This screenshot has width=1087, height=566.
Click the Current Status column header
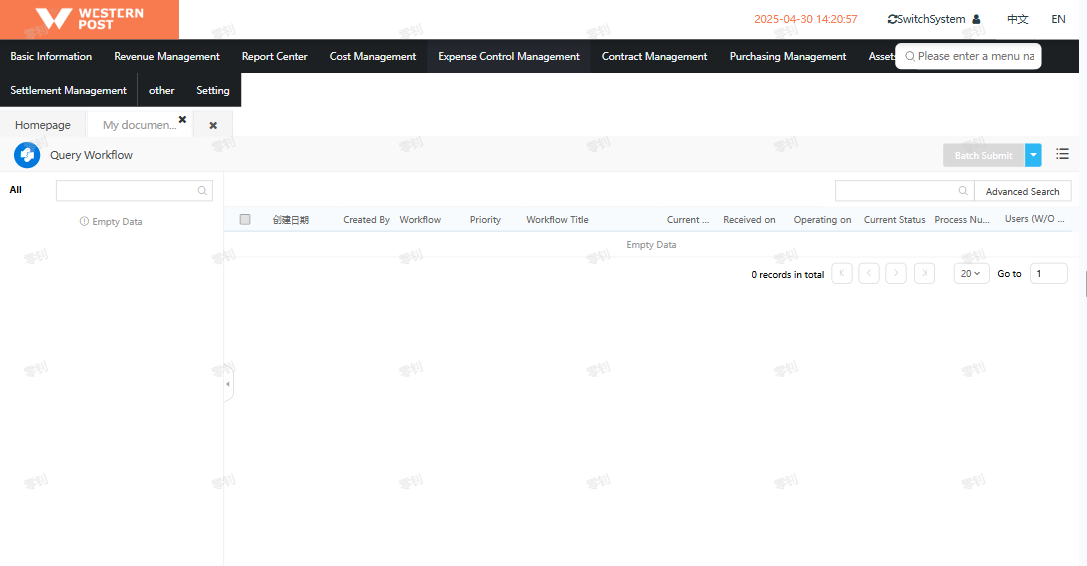pyautogui.click(x=894, y=220)
